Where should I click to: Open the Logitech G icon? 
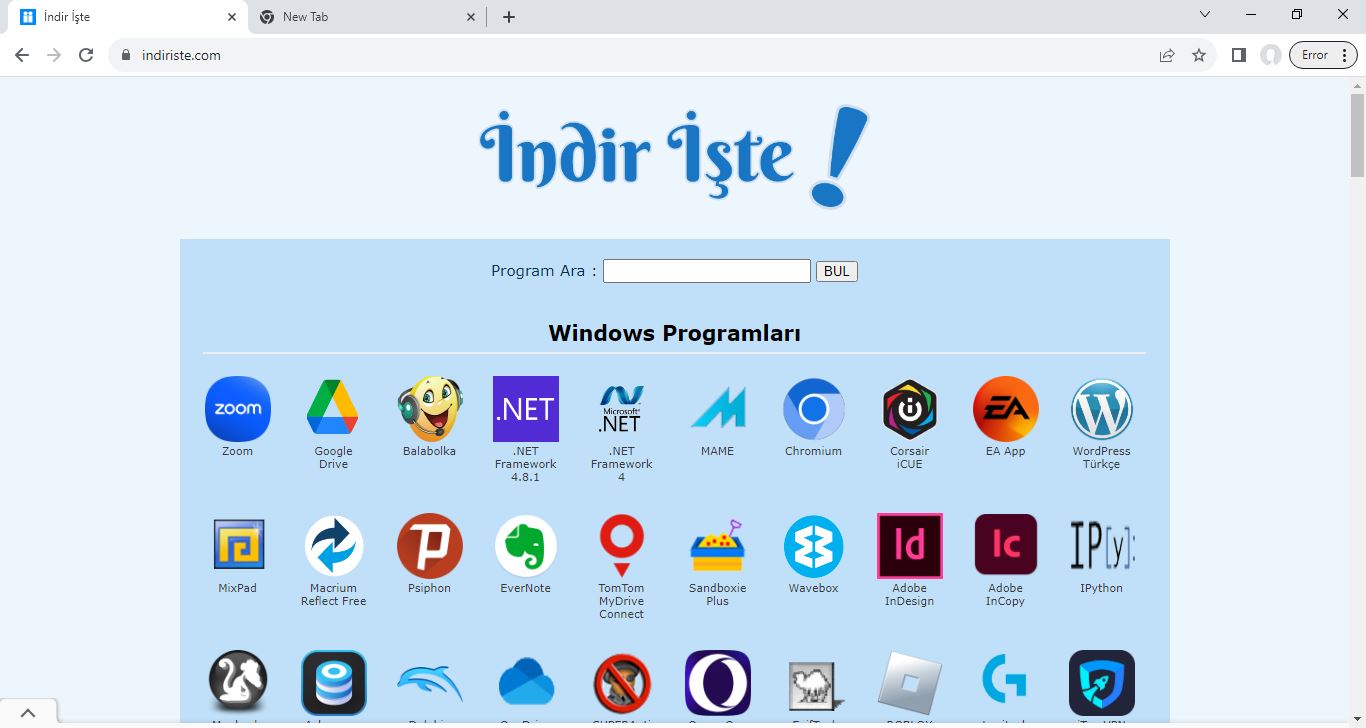pos(1005,679)
